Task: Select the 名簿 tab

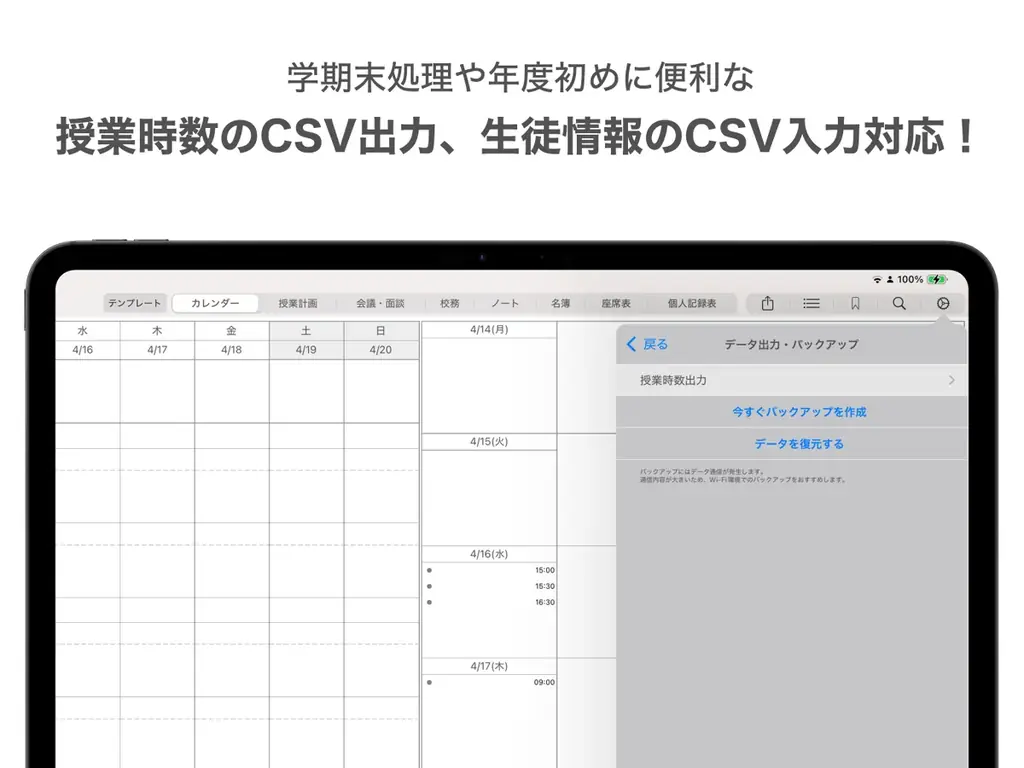Action: (x=562, y=303)
